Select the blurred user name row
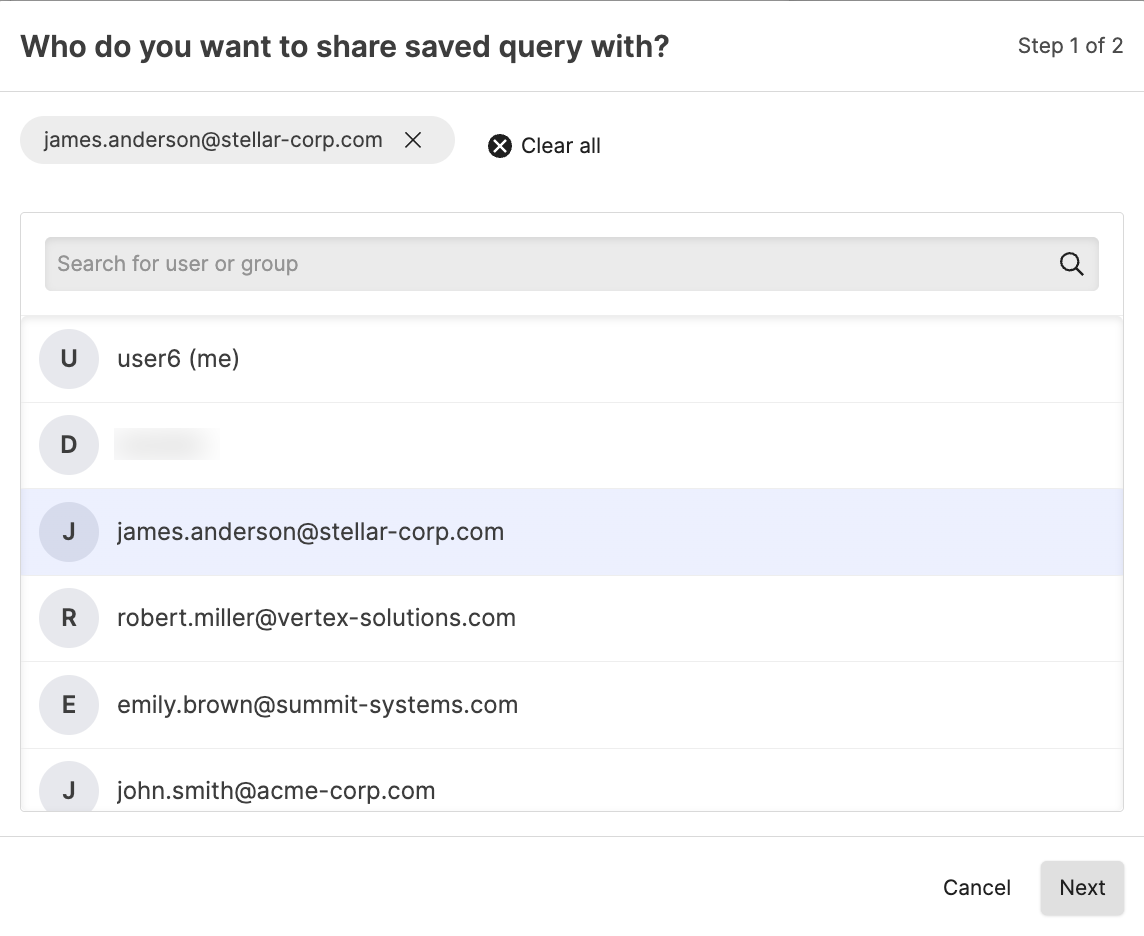This screenshot has width=1144, height=936. pos(168,445)
